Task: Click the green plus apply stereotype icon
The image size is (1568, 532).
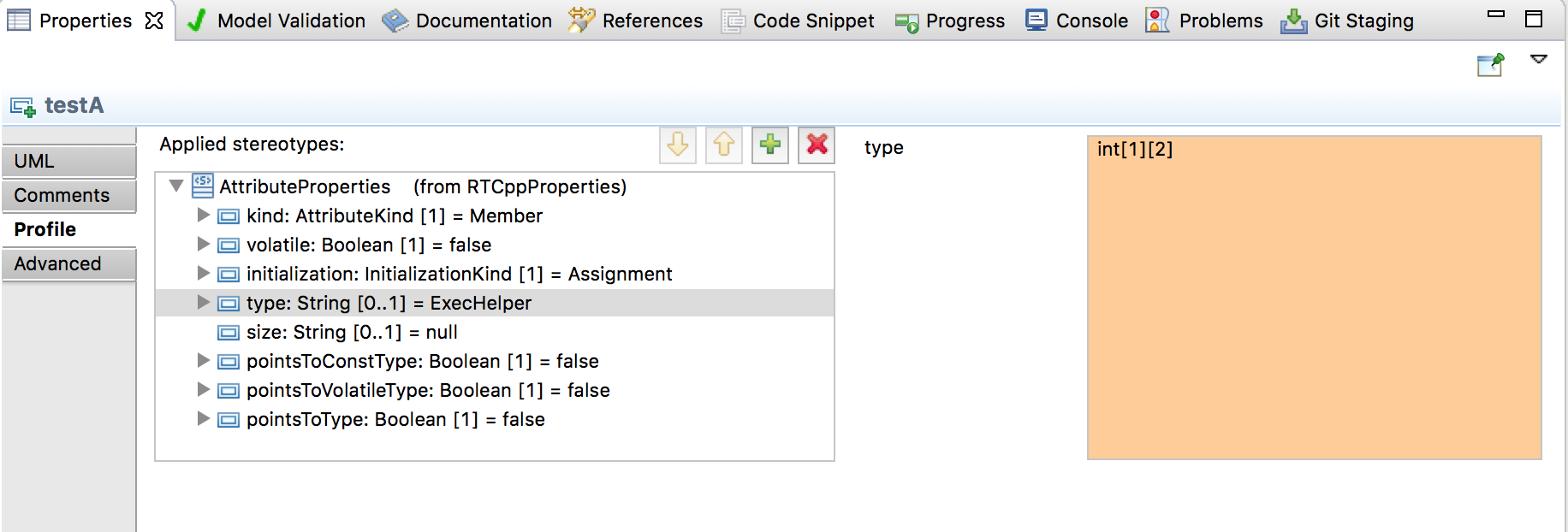Action: 770,145
